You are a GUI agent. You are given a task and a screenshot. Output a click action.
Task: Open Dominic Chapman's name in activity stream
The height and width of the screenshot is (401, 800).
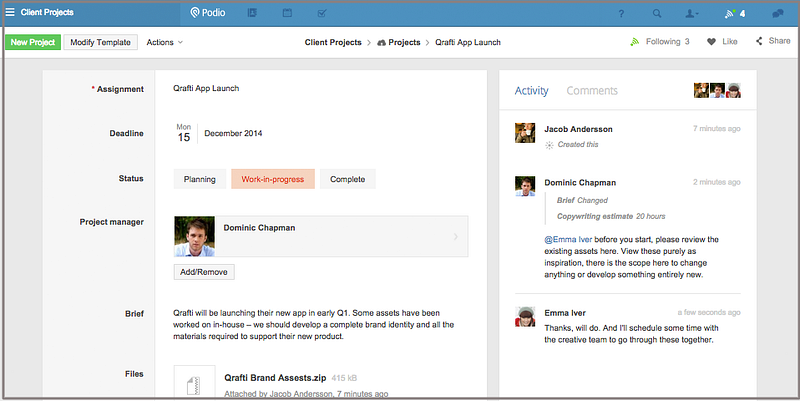(x=580, y=183)
